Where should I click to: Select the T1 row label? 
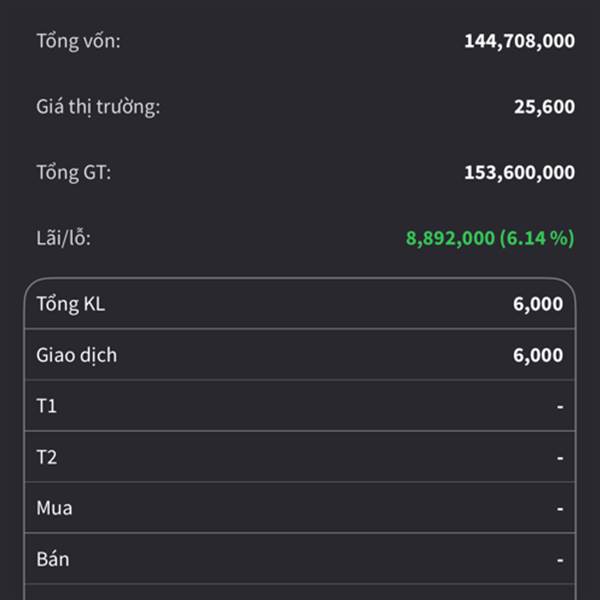pos(47,406)
